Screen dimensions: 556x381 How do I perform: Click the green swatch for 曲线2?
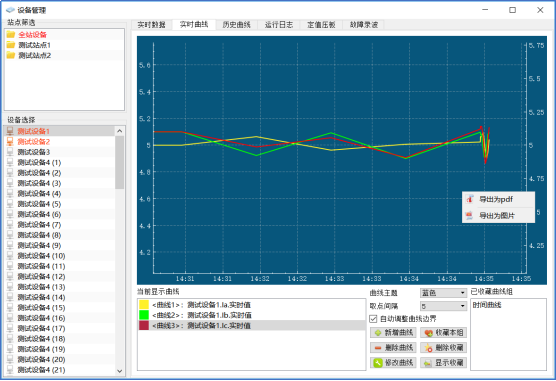point(144,315)
